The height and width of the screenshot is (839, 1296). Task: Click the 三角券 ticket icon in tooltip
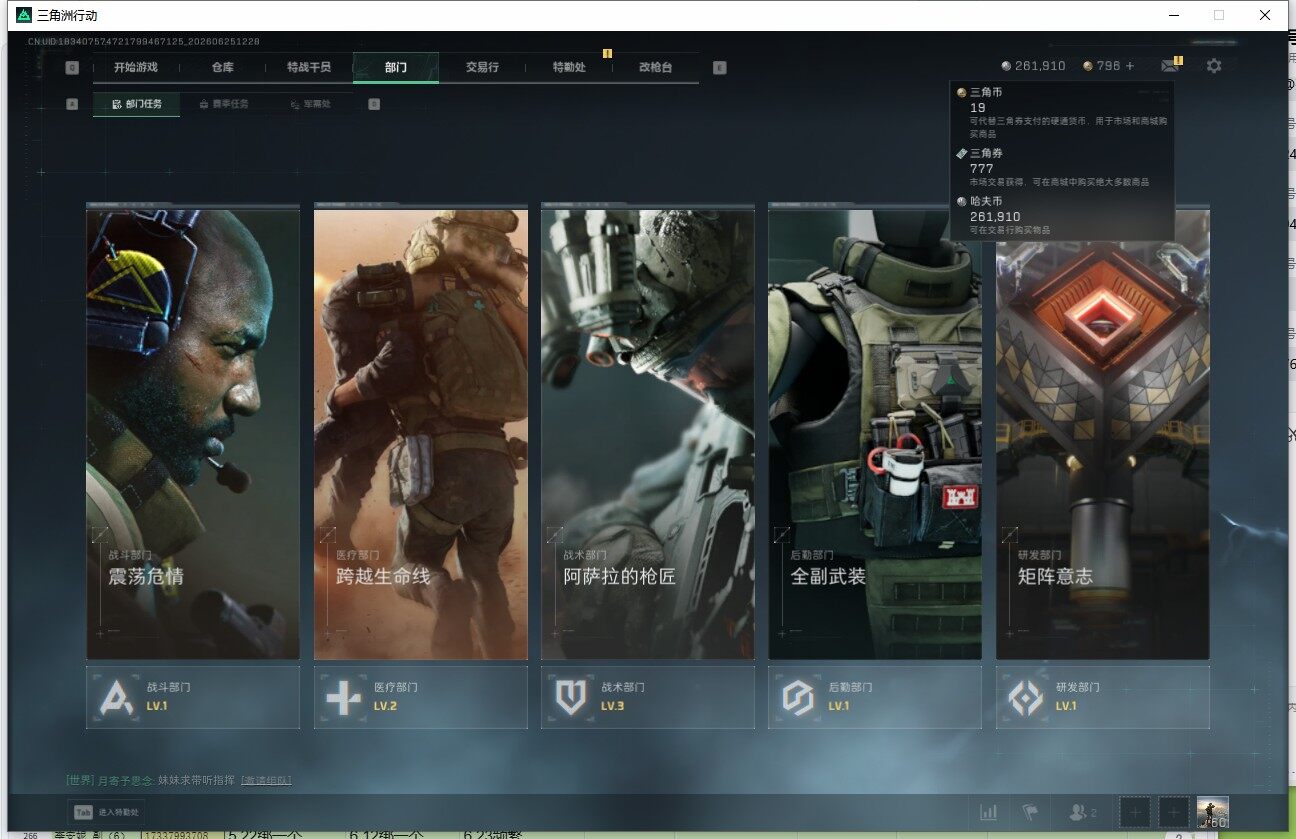[x=962, y=154]
